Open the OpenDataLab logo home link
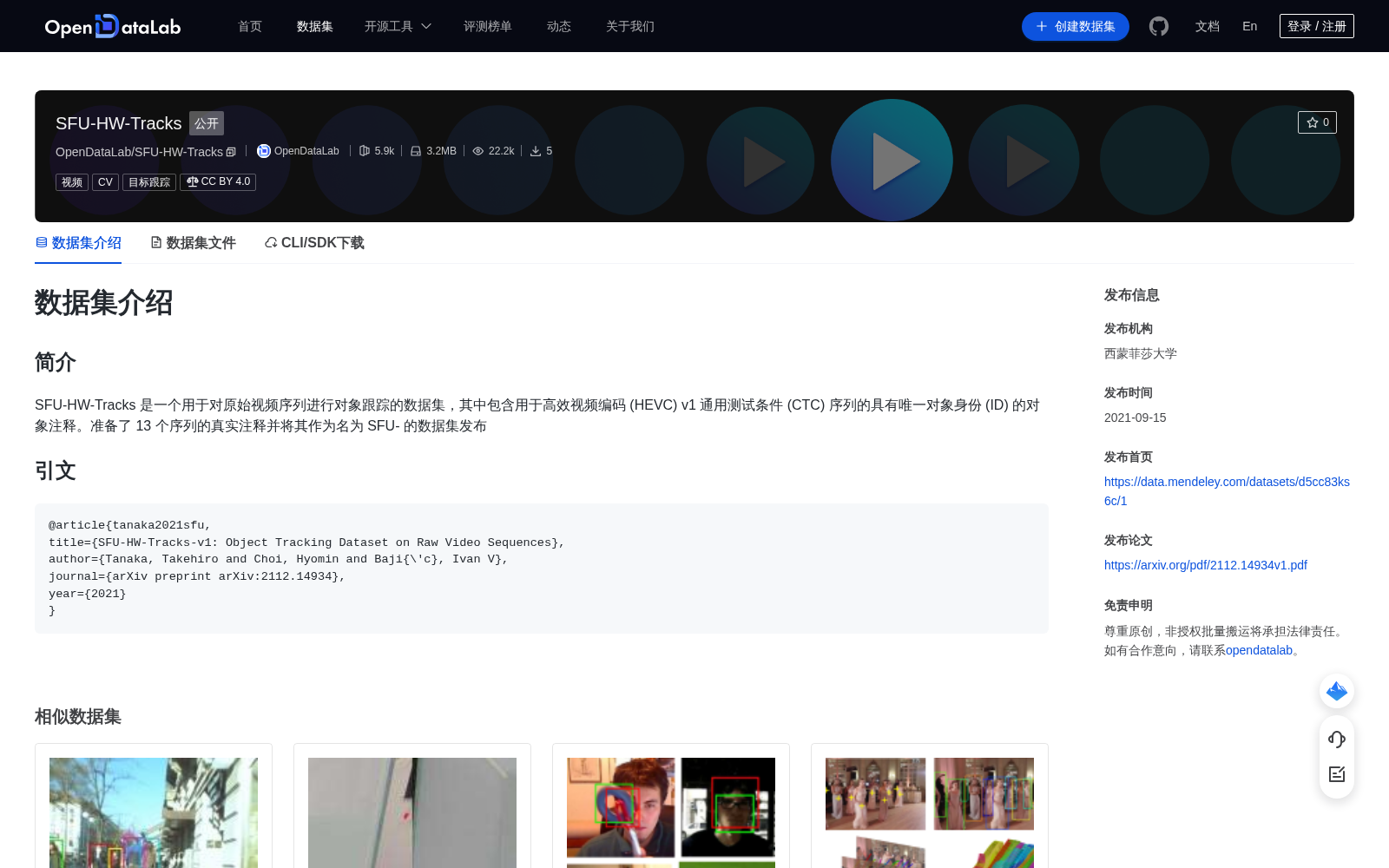1389x868 pixels. pyautogui.click(x=113, y=26)
